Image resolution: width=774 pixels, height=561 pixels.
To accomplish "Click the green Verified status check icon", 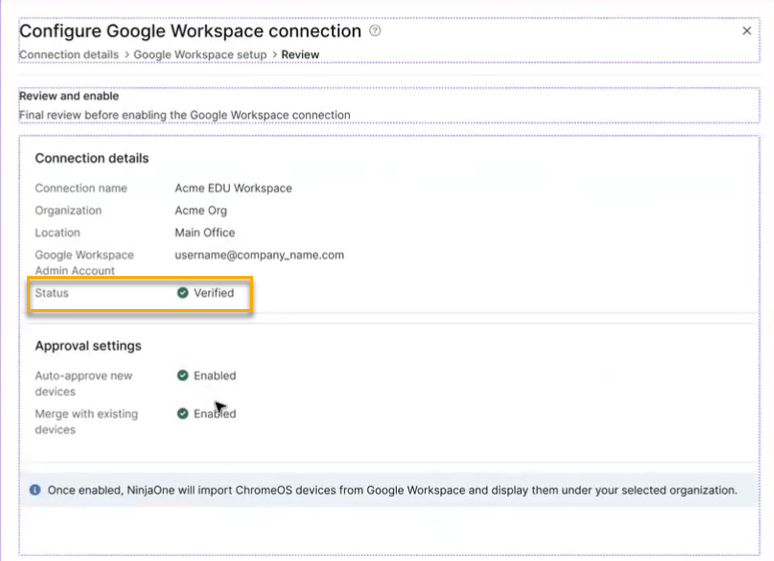I will pos(183,293).
